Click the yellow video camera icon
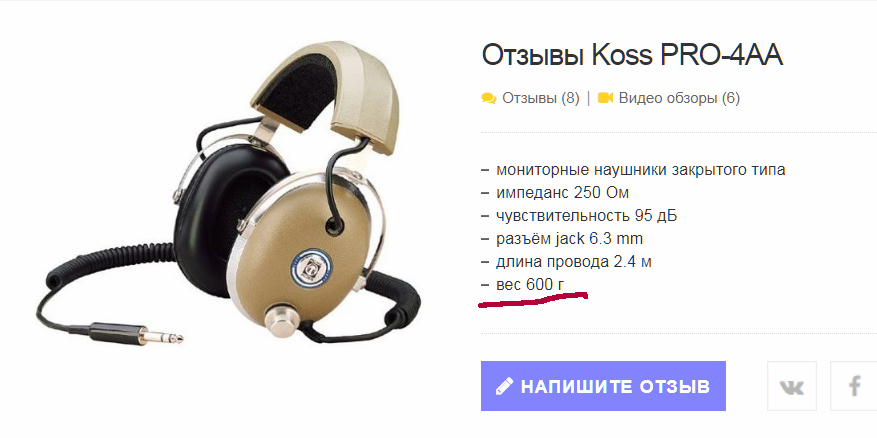 tap(605, 98)
